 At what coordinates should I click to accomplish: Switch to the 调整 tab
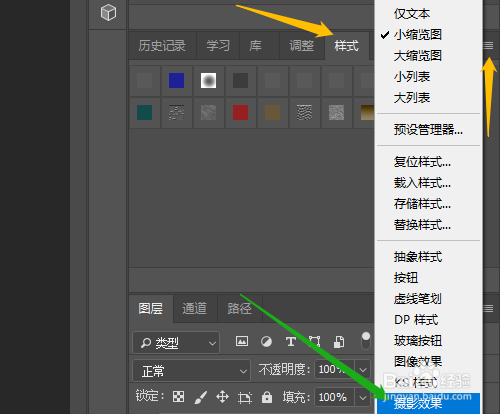click(x=302, y=46)
